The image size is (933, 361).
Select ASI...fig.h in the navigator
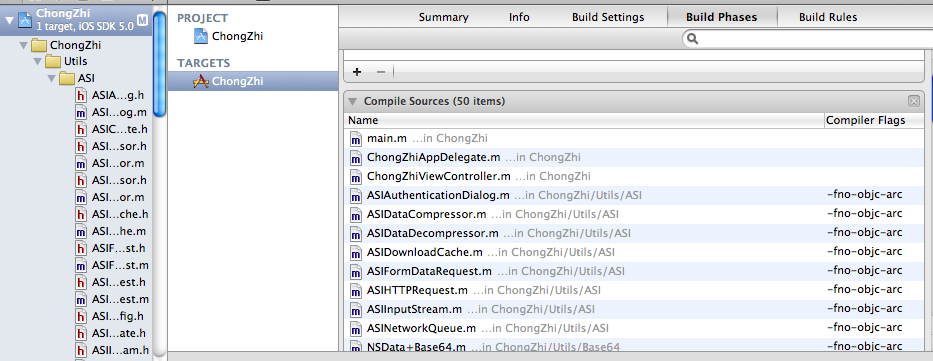coord(117,316)
